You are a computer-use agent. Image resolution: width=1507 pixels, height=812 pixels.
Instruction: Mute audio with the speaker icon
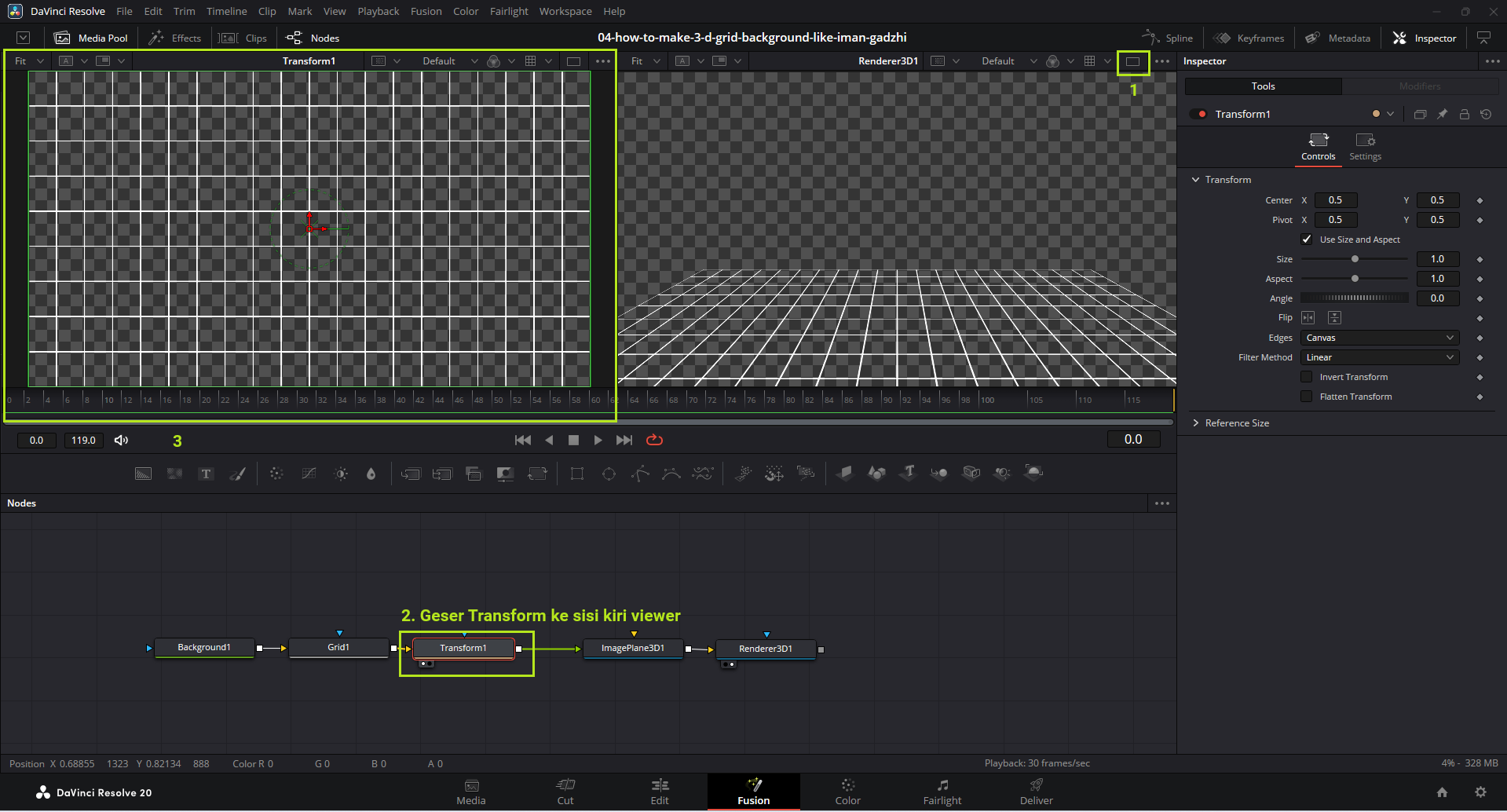pyautogui.click(x=121, y=441)
